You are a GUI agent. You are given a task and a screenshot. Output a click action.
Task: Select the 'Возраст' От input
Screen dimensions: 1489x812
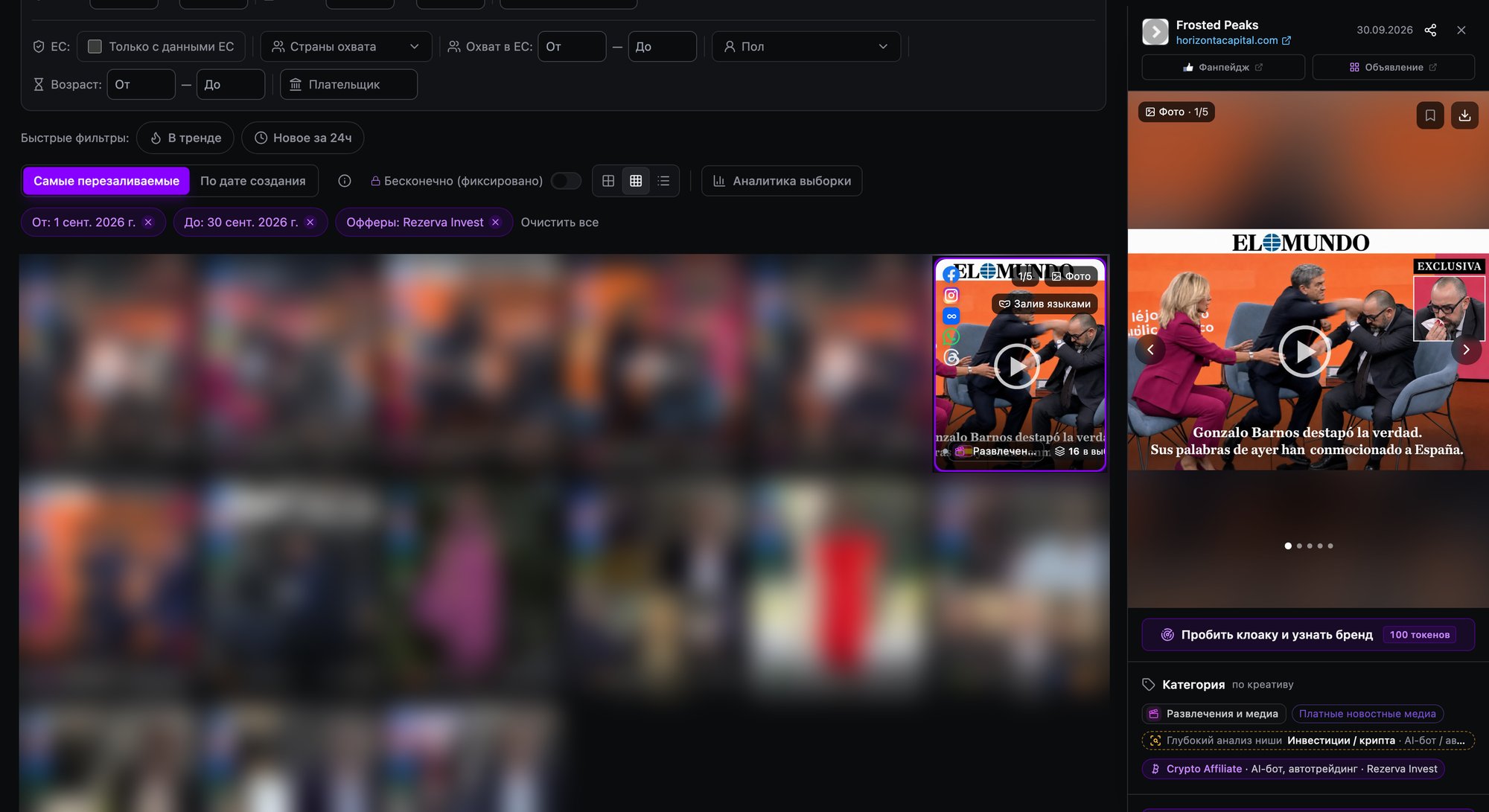coord(141,84)
